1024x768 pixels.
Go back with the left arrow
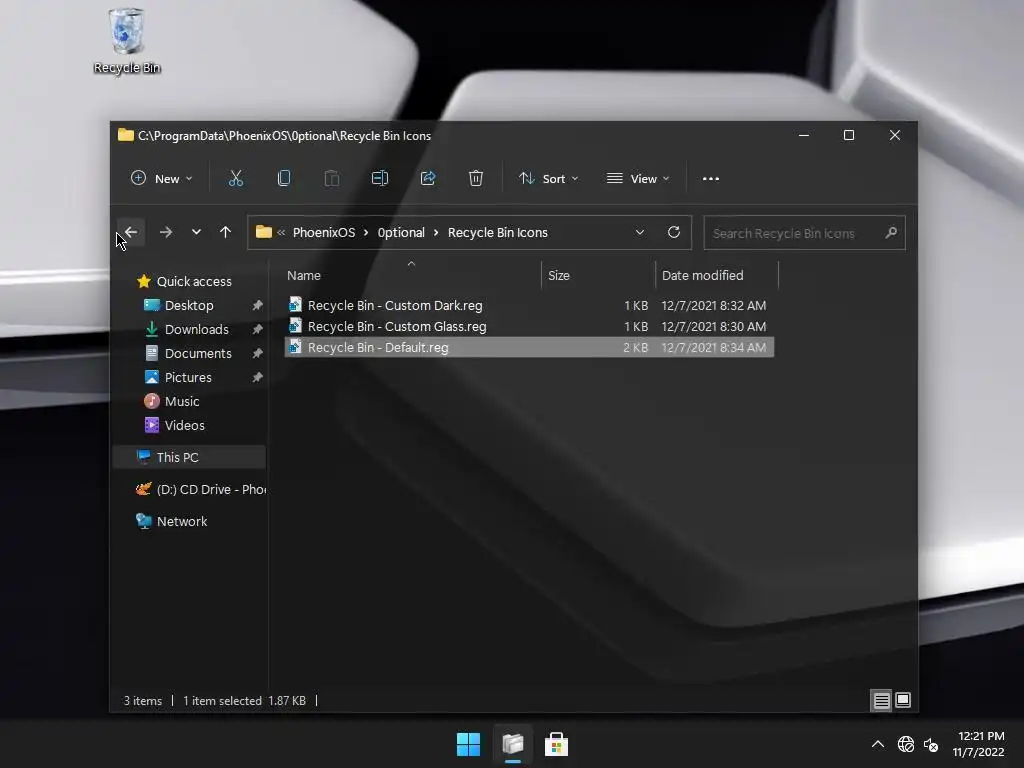(x=131, y=232)
